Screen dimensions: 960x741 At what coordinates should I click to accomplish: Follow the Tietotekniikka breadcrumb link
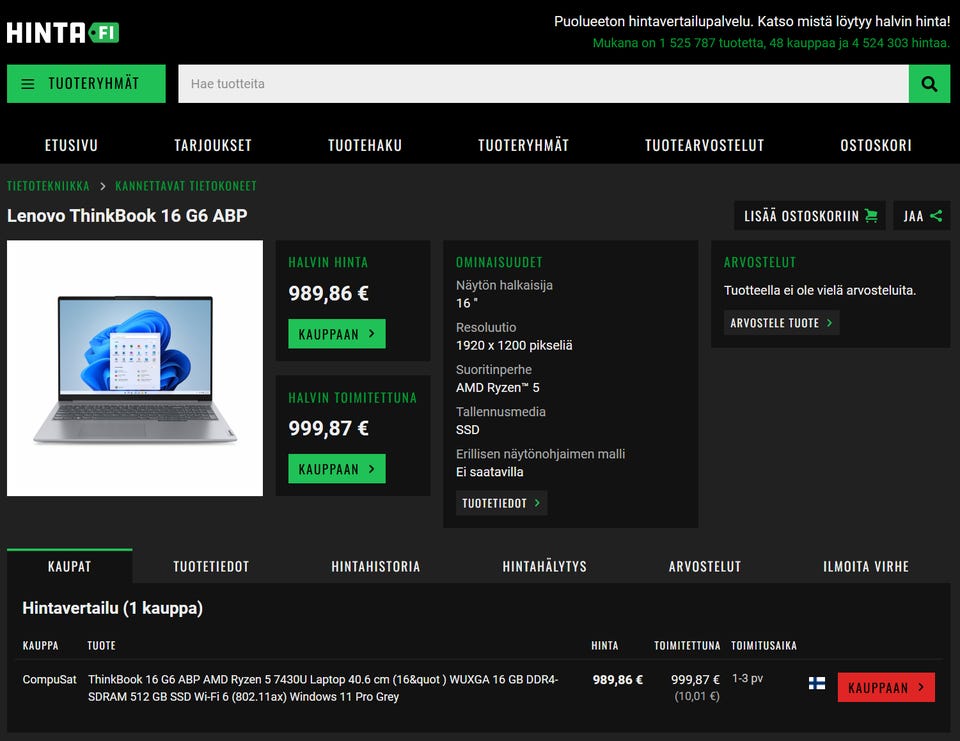click(x=48, y=186)
